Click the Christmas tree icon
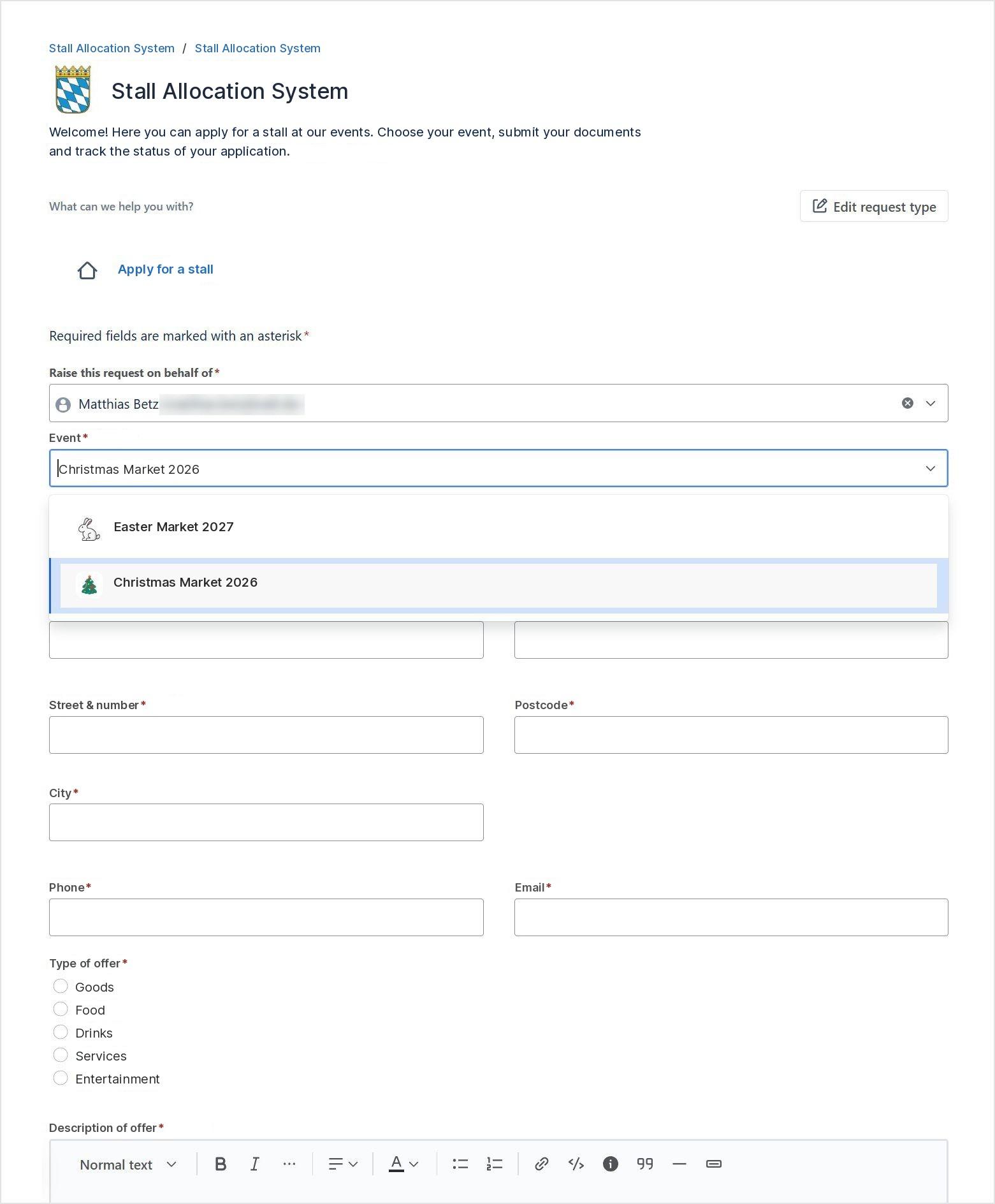995x1204 pixels. 89,584
